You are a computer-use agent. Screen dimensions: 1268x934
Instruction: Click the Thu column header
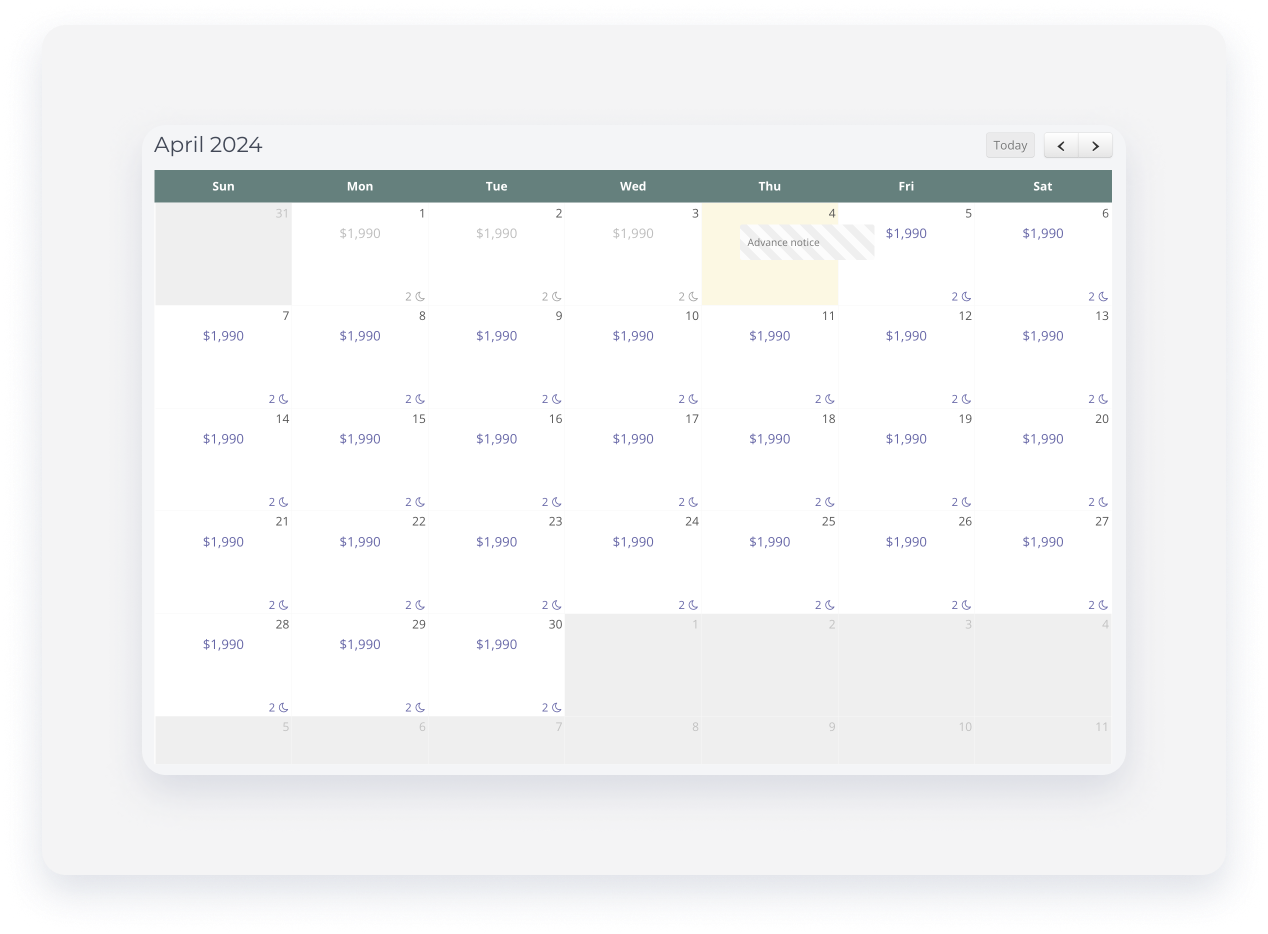769,186
